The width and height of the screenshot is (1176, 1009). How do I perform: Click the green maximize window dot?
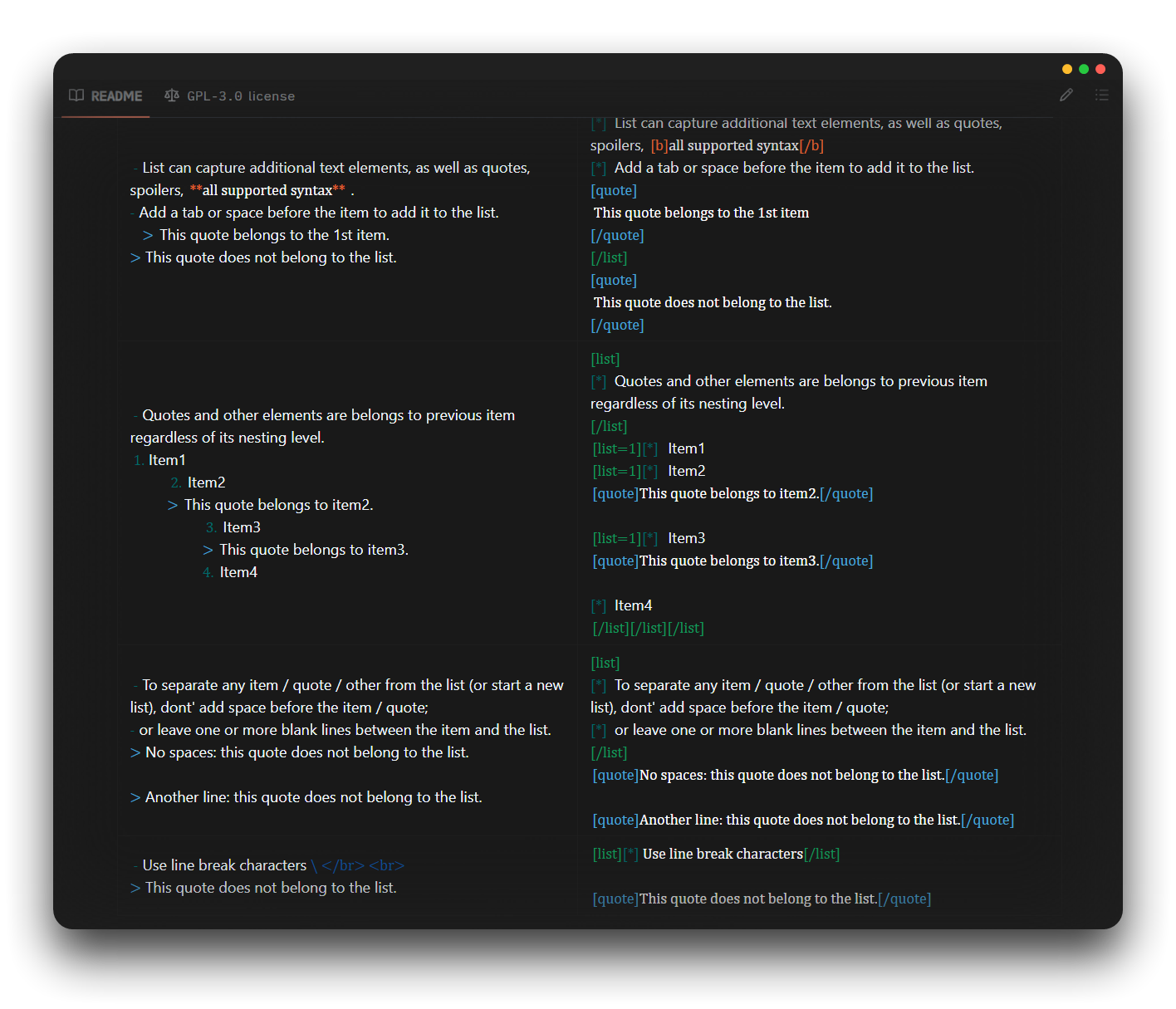[x=1084, y=69]
